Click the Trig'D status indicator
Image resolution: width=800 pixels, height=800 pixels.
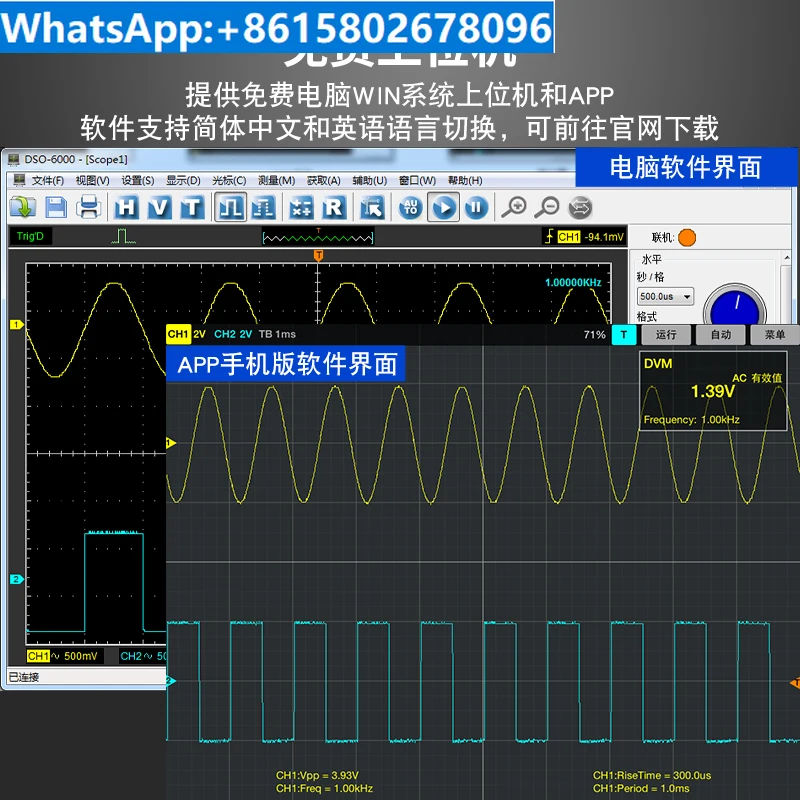pyautogui.click(x=30, y=236)
